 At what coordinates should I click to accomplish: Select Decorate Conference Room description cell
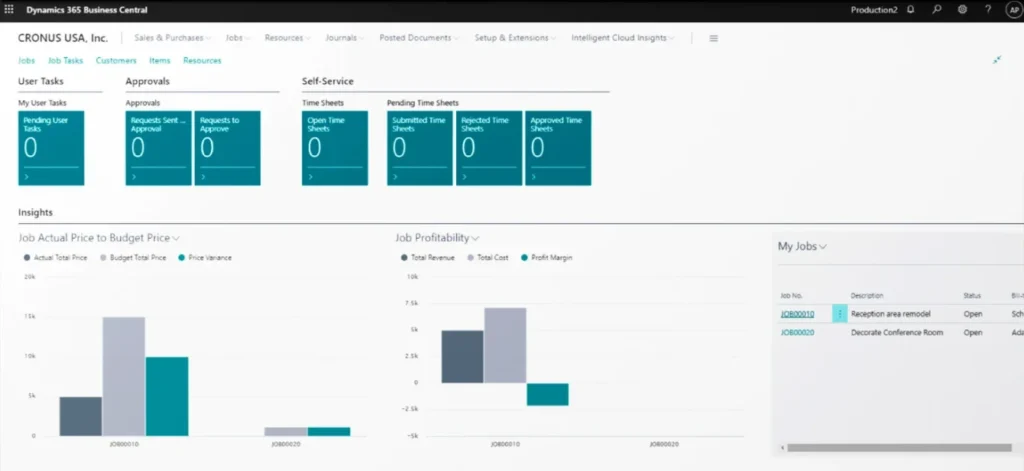pos(897,333)
